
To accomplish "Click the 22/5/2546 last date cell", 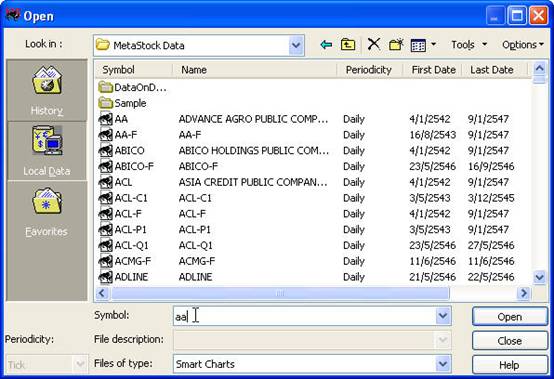I will [x=491, y=277].
